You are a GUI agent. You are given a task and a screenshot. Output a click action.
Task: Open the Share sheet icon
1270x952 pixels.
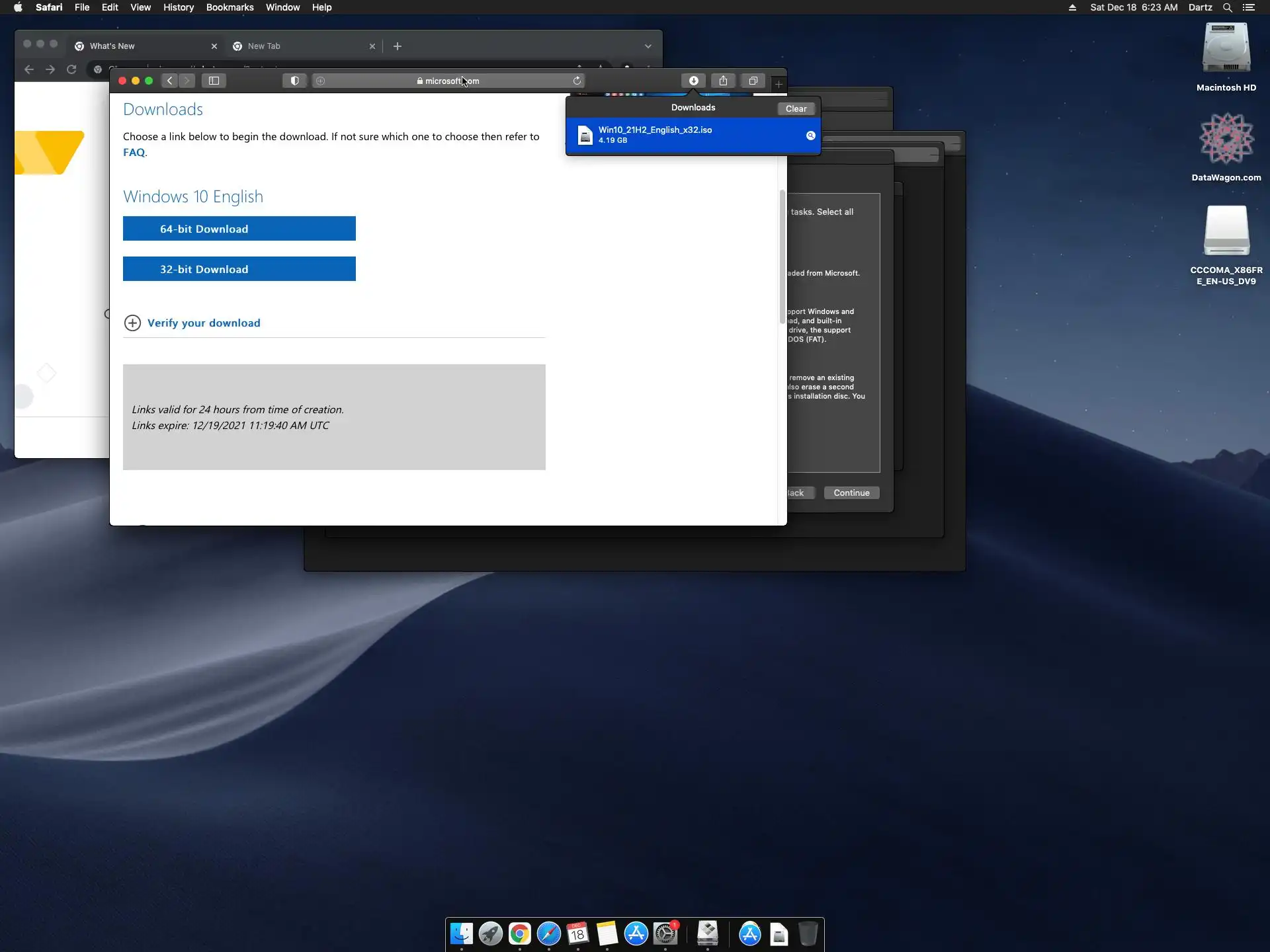point(723,81)
